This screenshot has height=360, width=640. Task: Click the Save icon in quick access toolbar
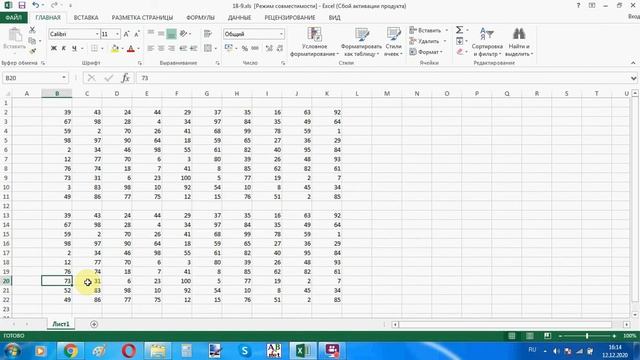click(x=22, y=5)
